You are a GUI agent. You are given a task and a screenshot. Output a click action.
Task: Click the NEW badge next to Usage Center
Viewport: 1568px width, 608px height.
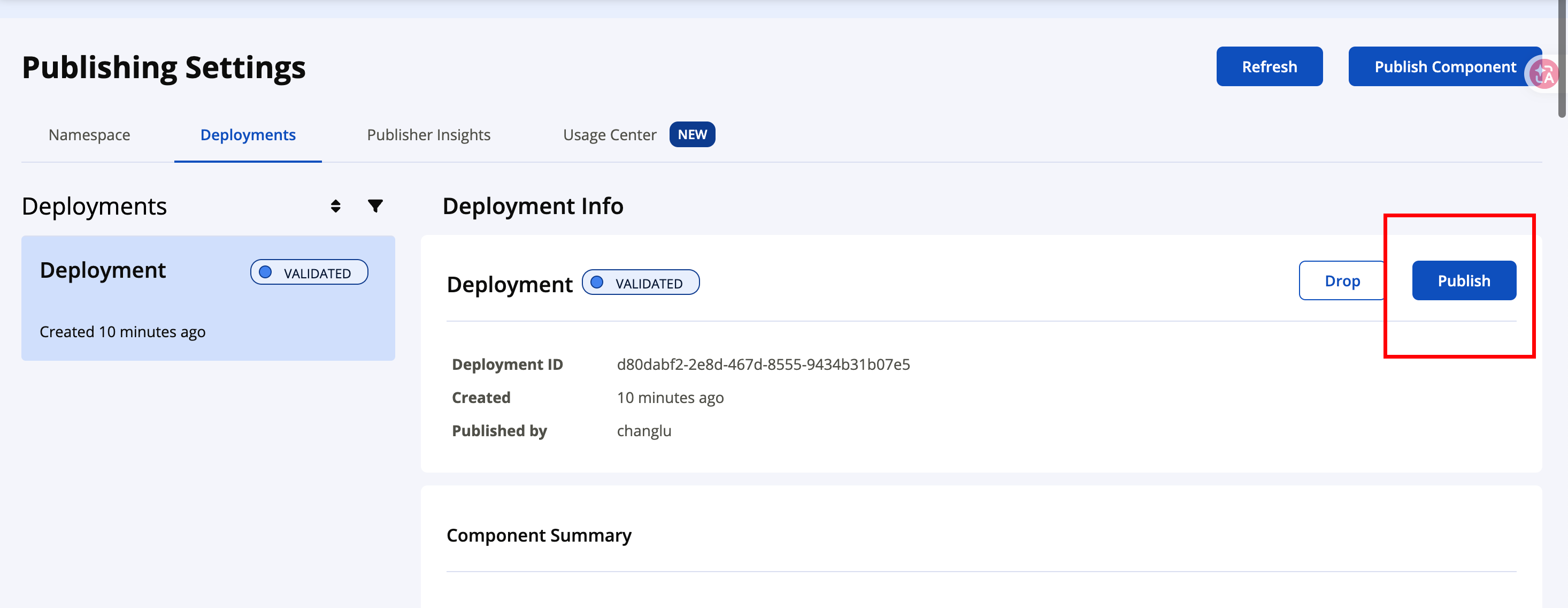692,135
